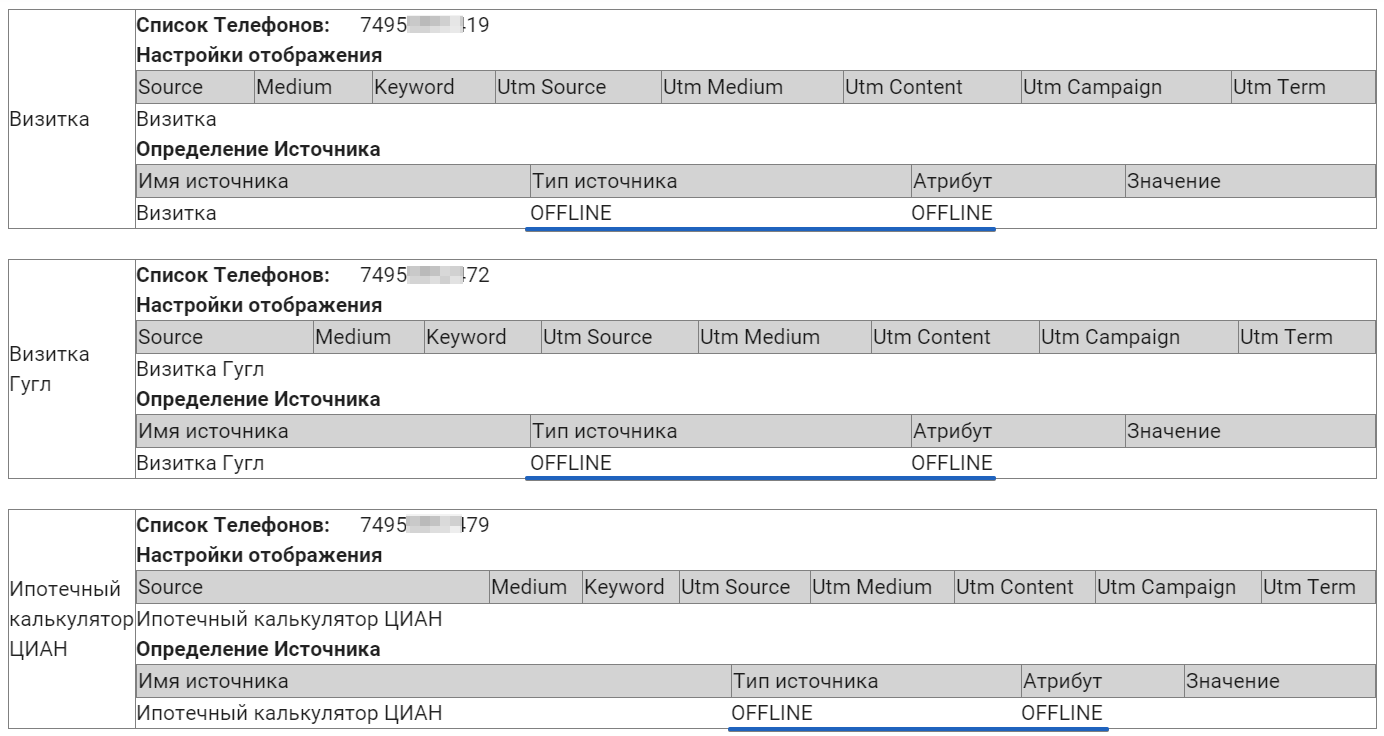Click the phone number ending in 79
Image resolution: width=1384 pixels, height=736 pixels.
tap(424, 525)
